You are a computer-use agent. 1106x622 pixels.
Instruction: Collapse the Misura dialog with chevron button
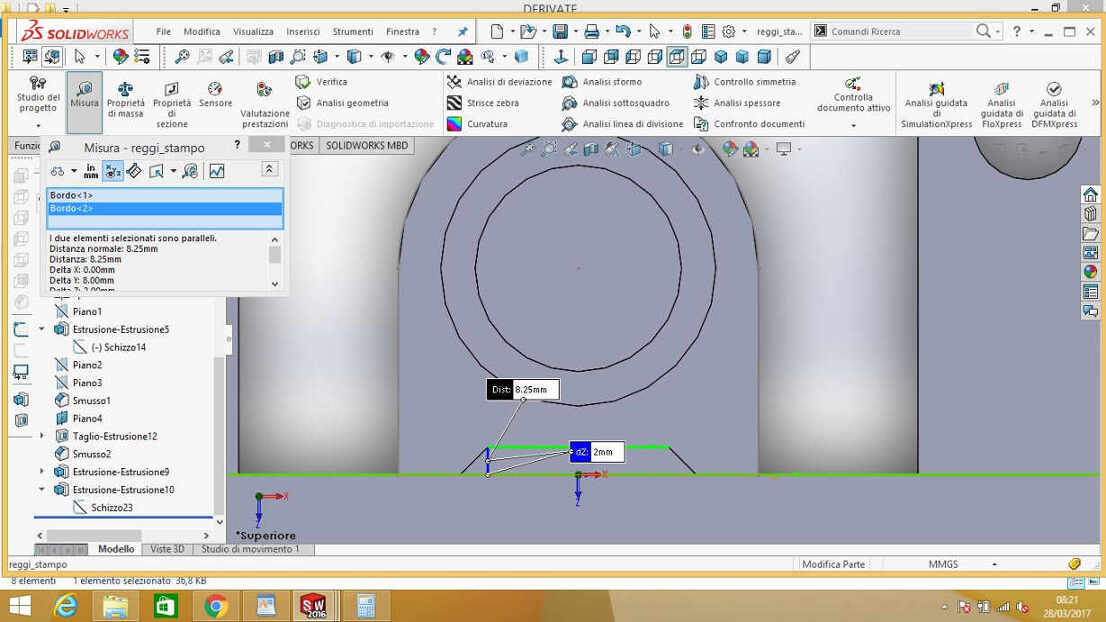pos(269,169)
